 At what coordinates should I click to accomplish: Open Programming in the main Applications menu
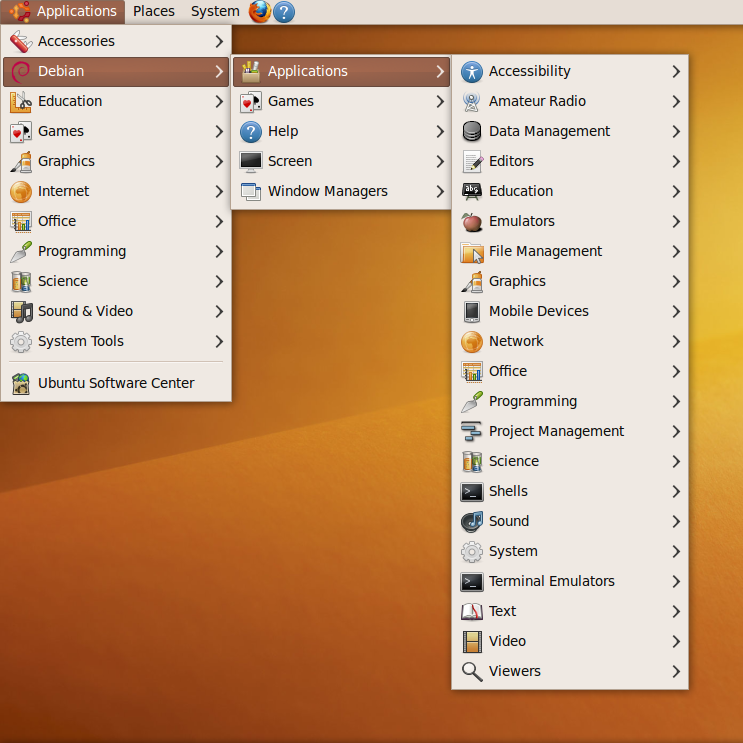coord(116,252)
